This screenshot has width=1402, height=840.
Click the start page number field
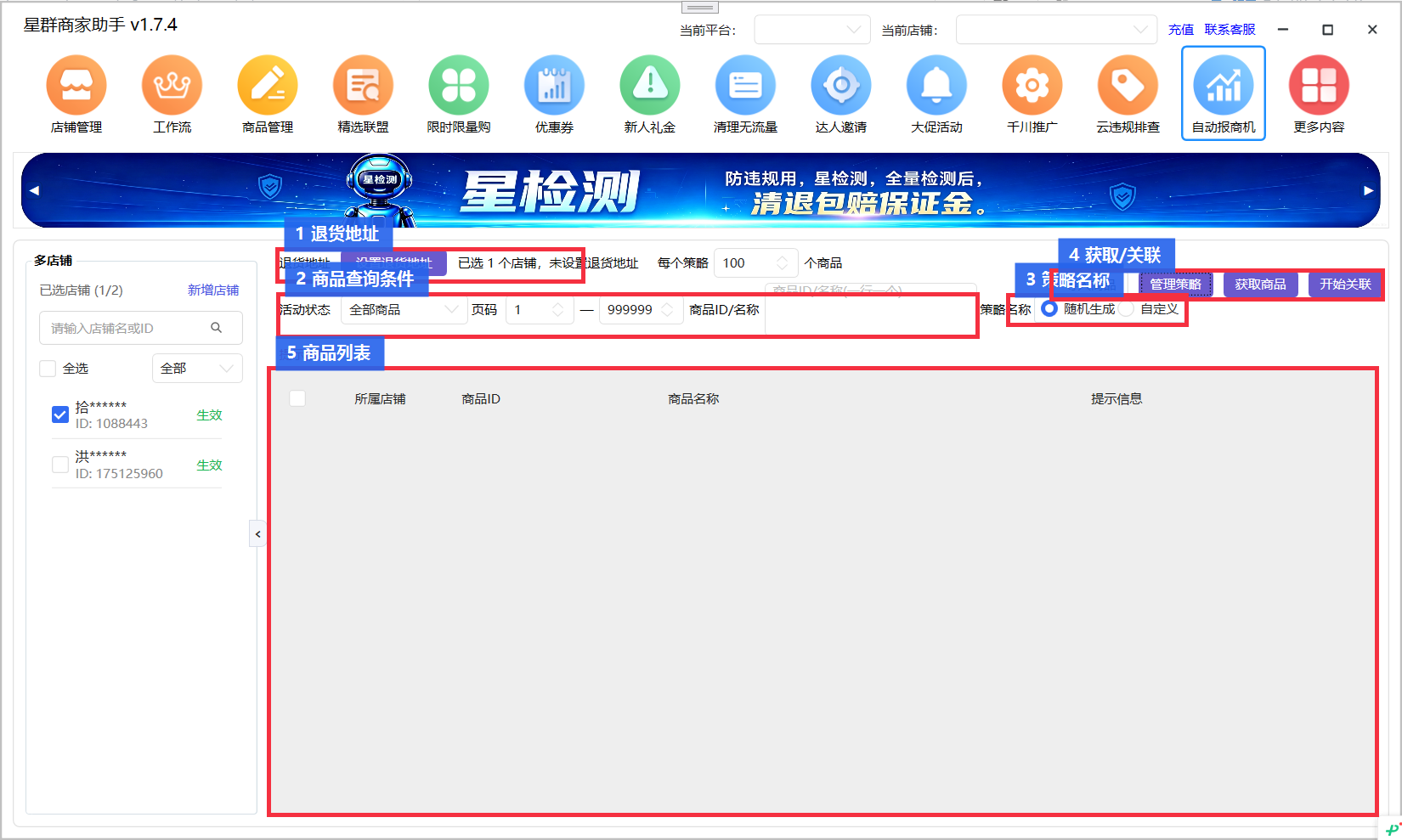[540, 310]
